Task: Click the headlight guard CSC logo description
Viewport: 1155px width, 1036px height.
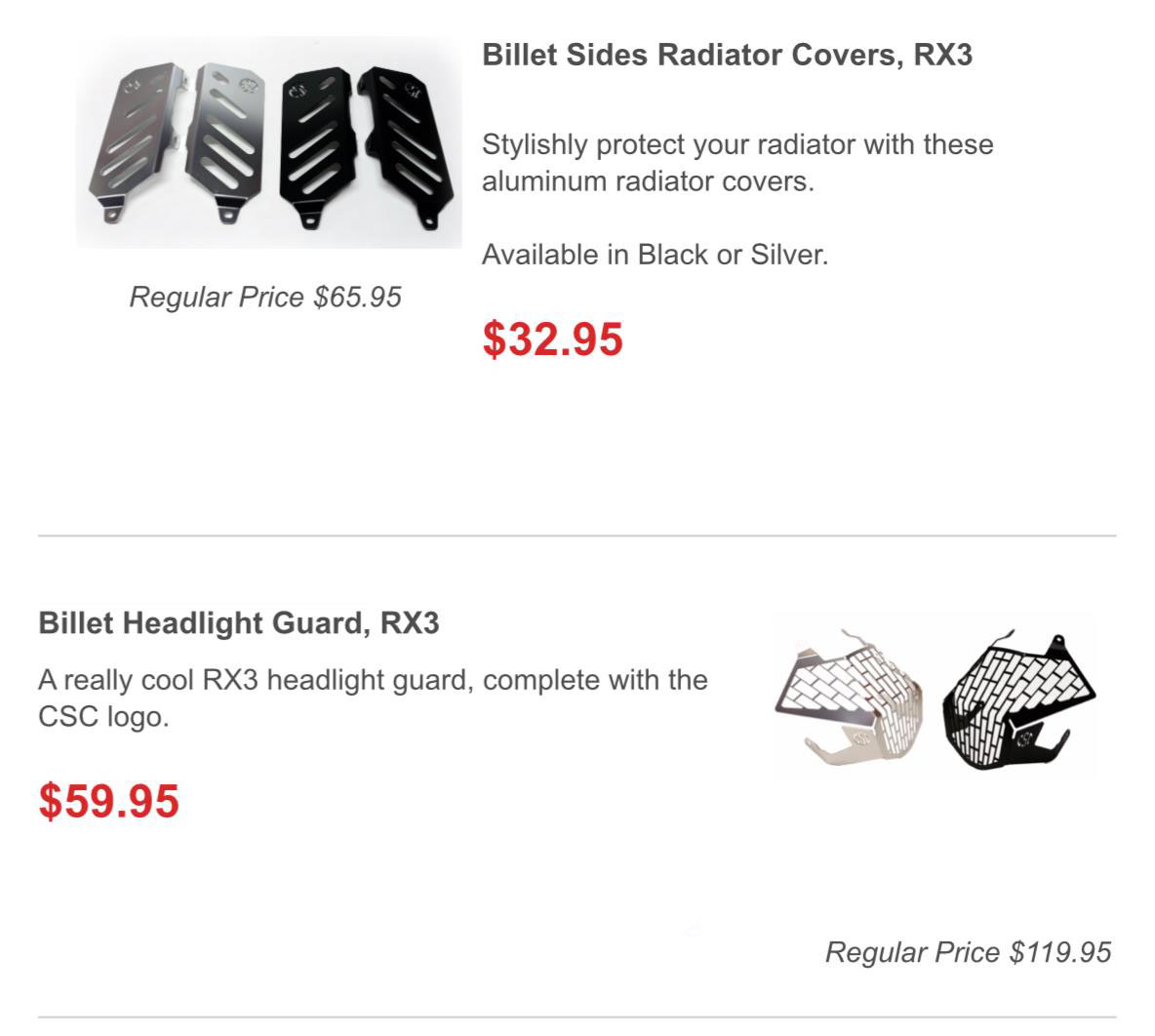Action: click(373, 697)
